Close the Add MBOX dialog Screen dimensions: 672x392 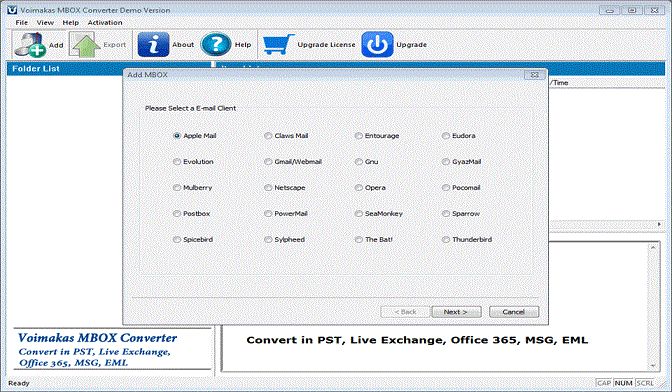click(534, 75)
